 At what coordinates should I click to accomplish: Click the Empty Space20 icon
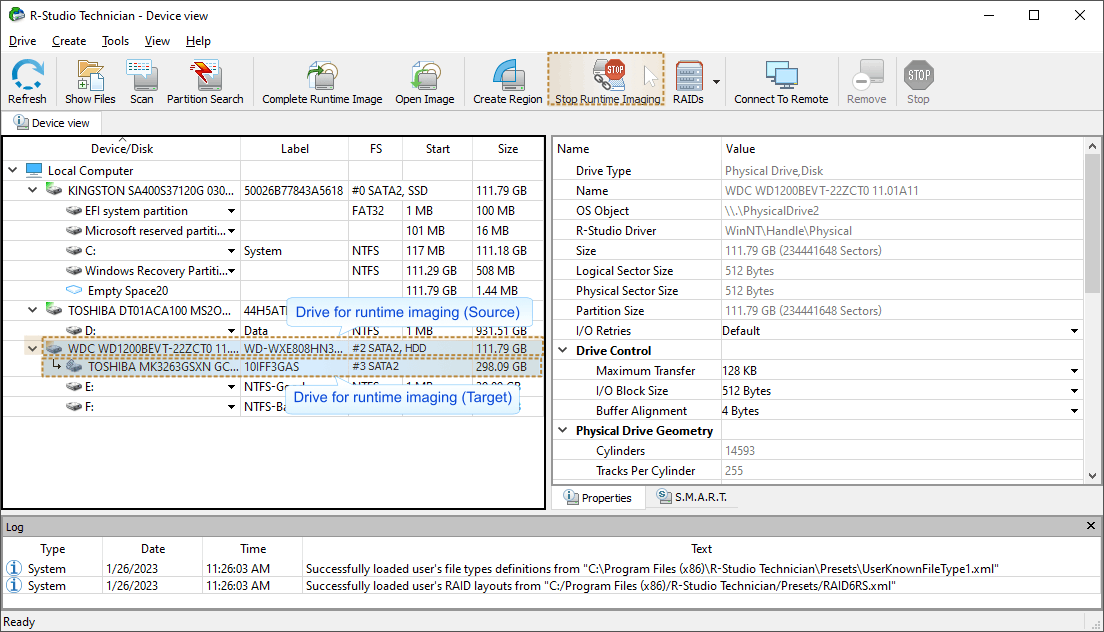(74, 290)
